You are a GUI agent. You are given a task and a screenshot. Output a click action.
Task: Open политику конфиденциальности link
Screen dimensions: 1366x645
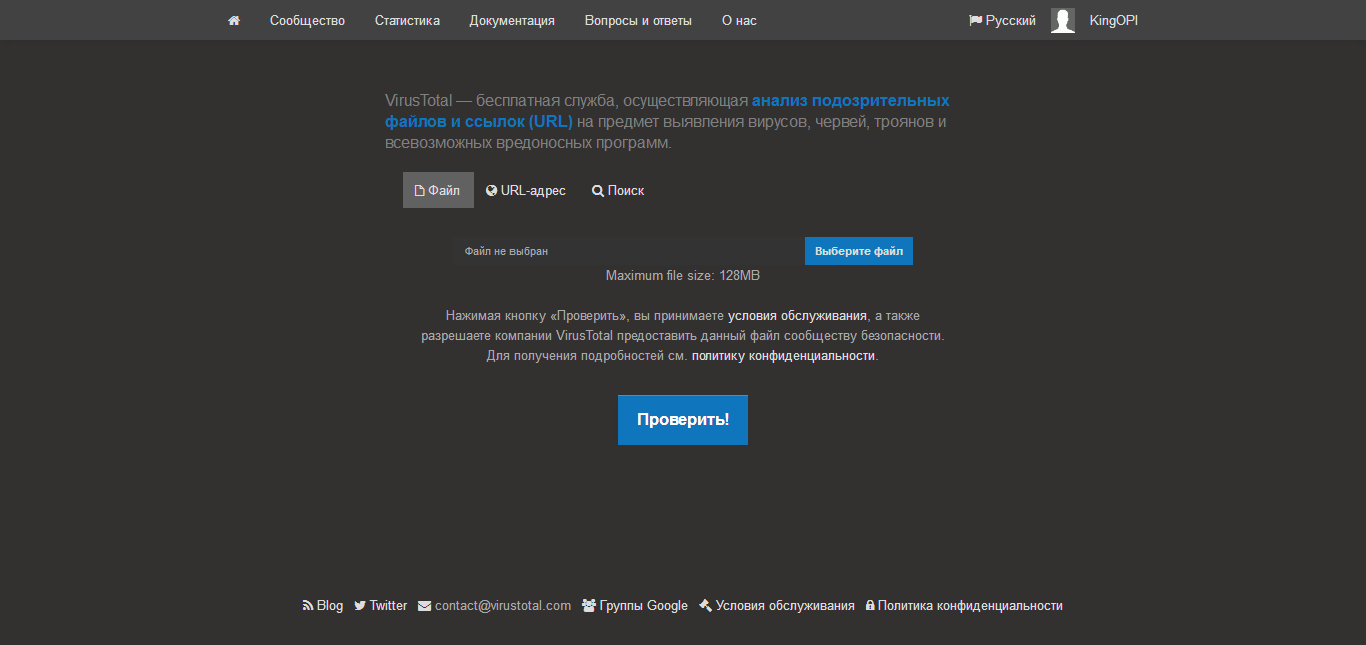(x=782, y=355)
